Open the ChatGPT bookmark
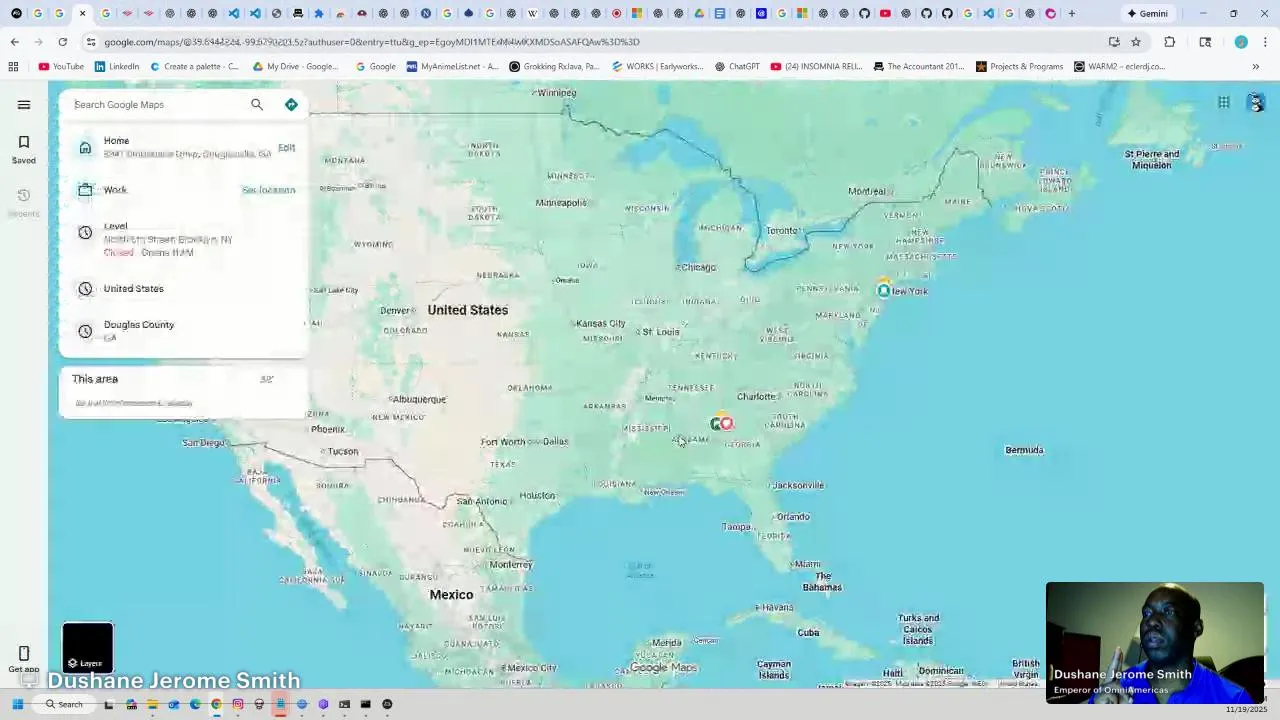 click(x=737, y=67)
